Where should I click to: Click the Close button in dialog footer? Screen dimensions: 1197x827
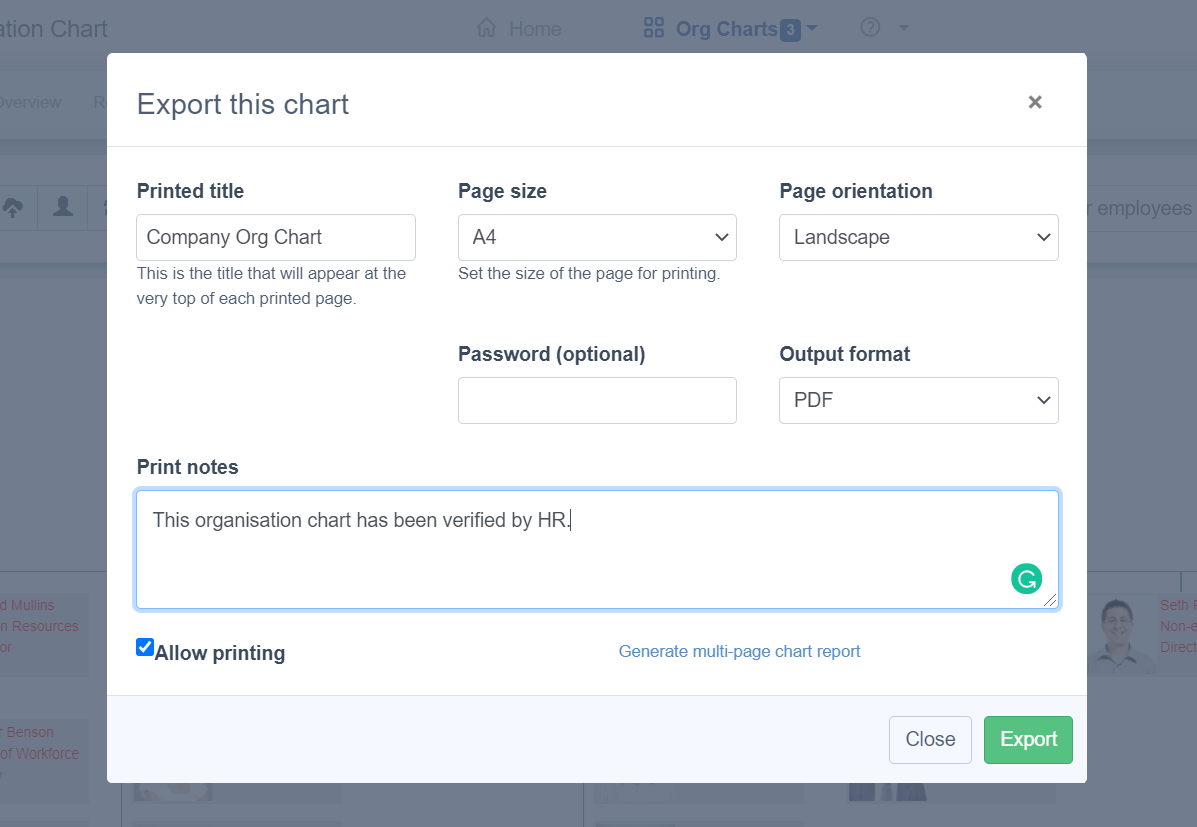click(930, 740)
